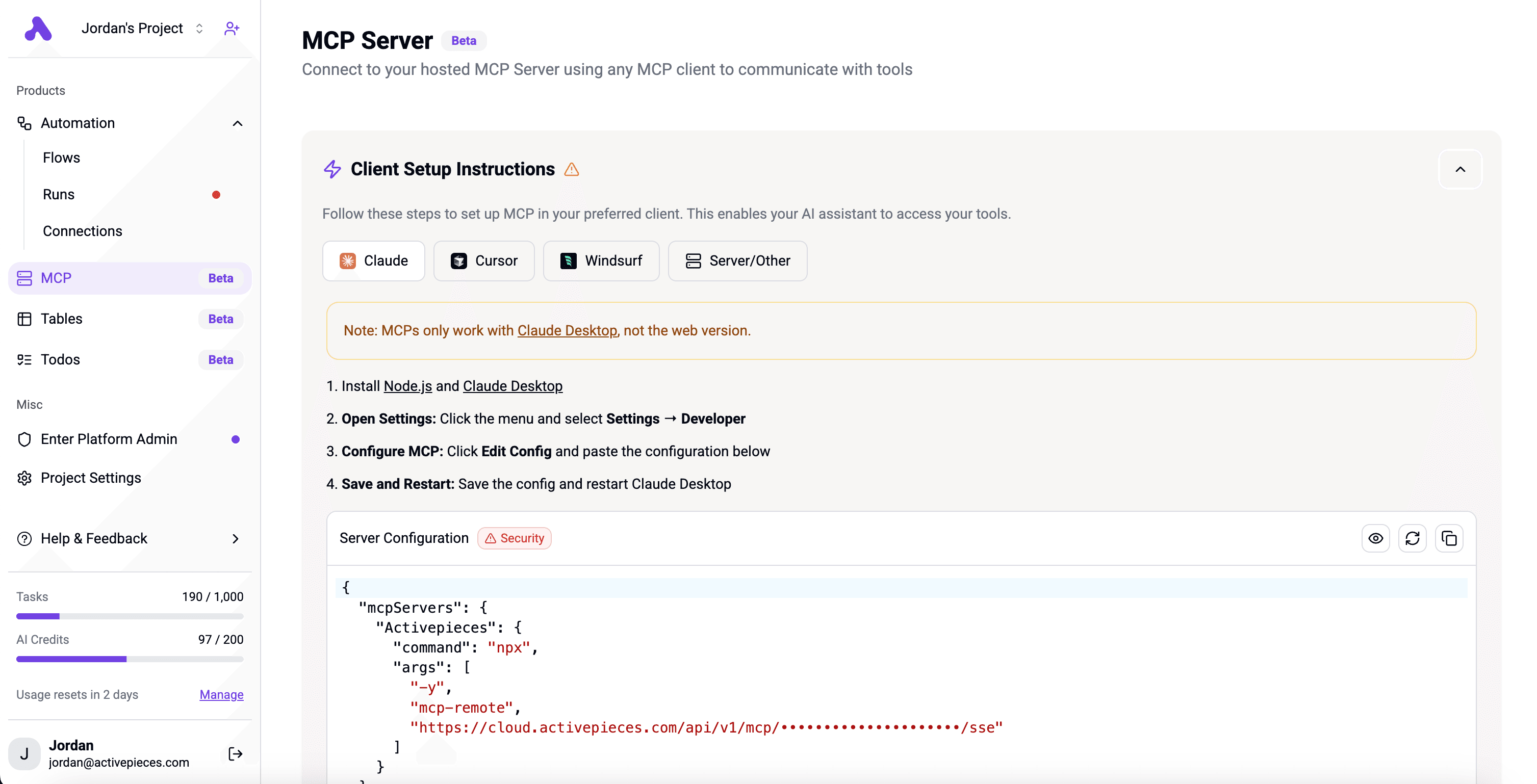
Task: Regenerate the server token refresh icon
Action: pyautogui.click(x=1412, y=538)
